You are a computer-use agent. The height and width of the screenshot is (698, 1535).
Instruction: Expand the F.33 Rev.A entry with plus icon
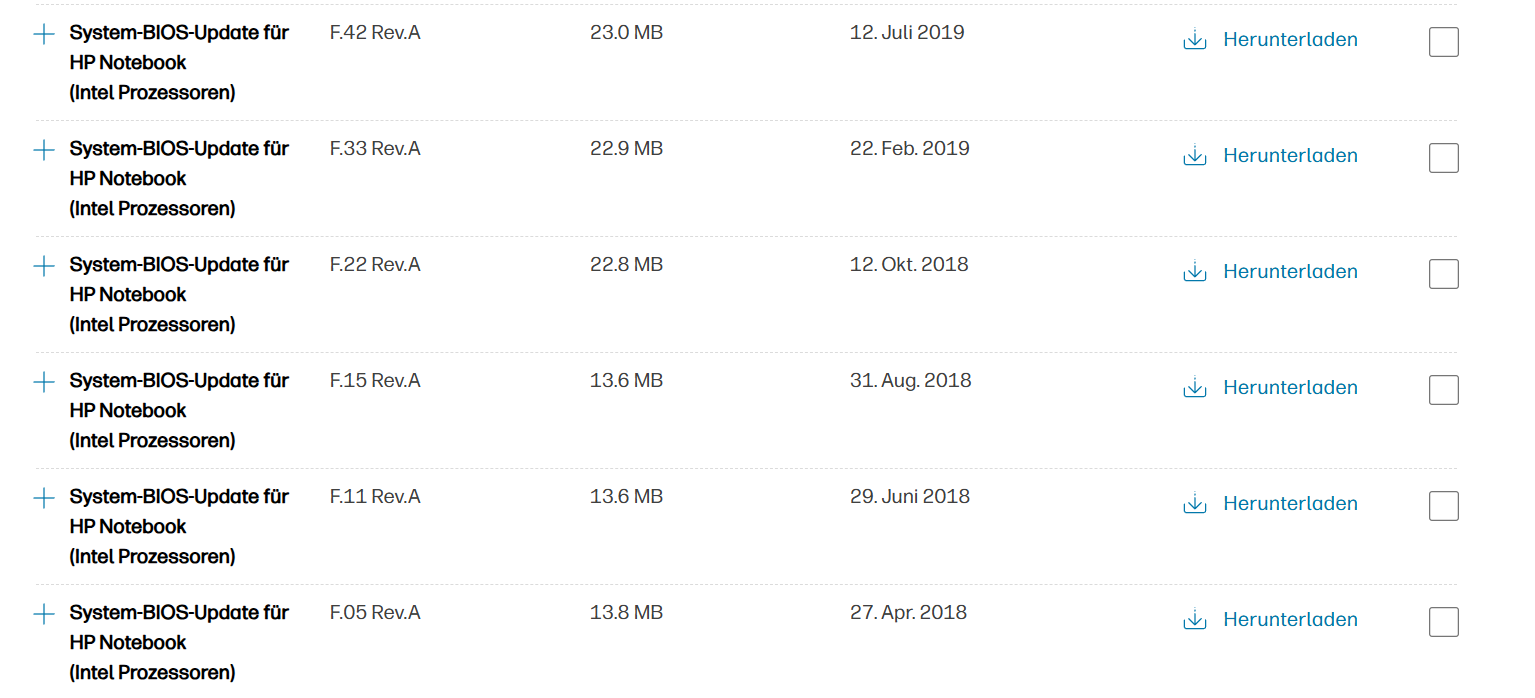pos(44,150)
